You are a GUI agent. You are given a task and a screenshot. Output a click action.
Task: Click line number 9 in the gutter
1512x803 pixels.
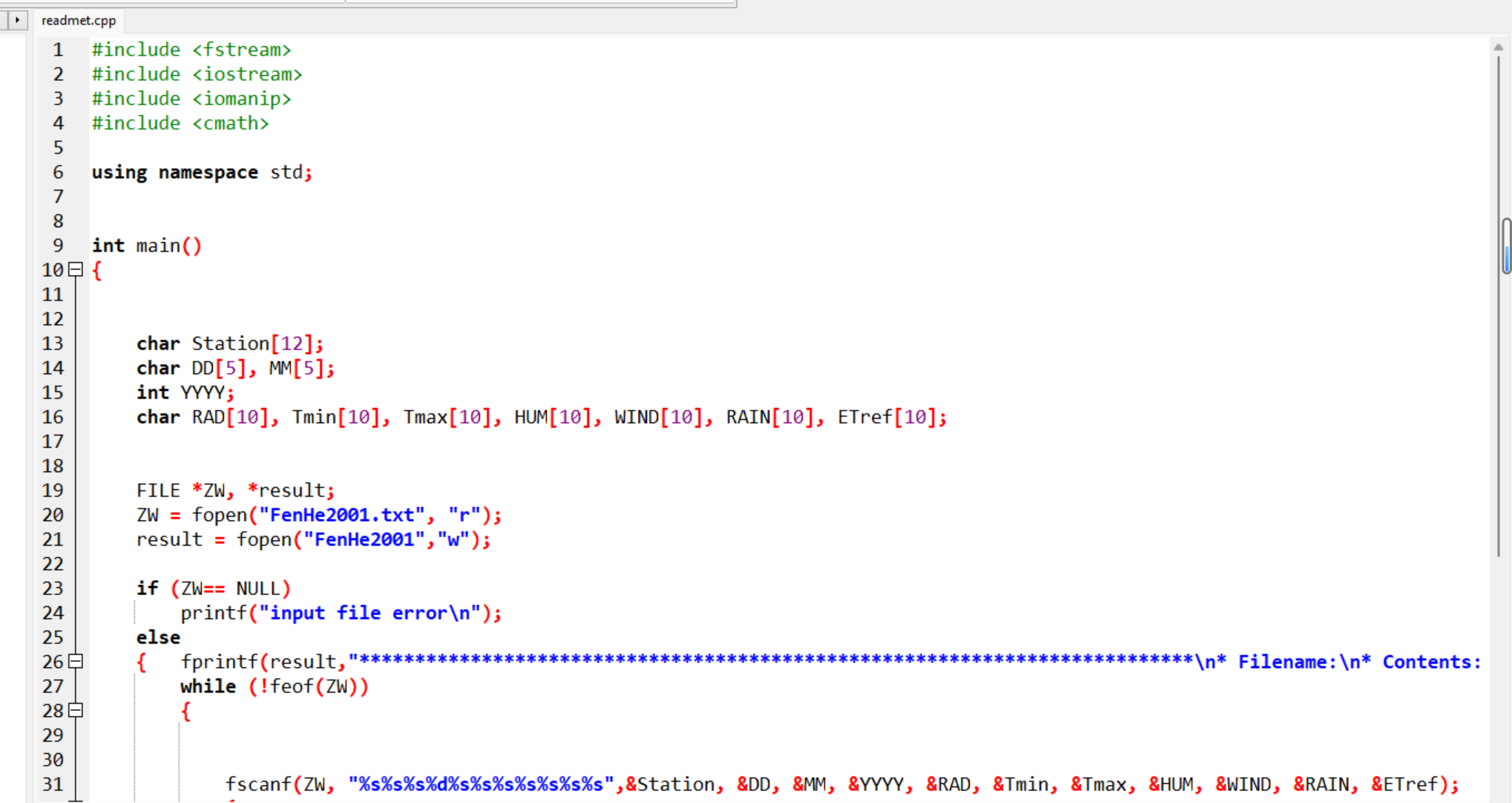pyautogui.click(x=58, y=246)
